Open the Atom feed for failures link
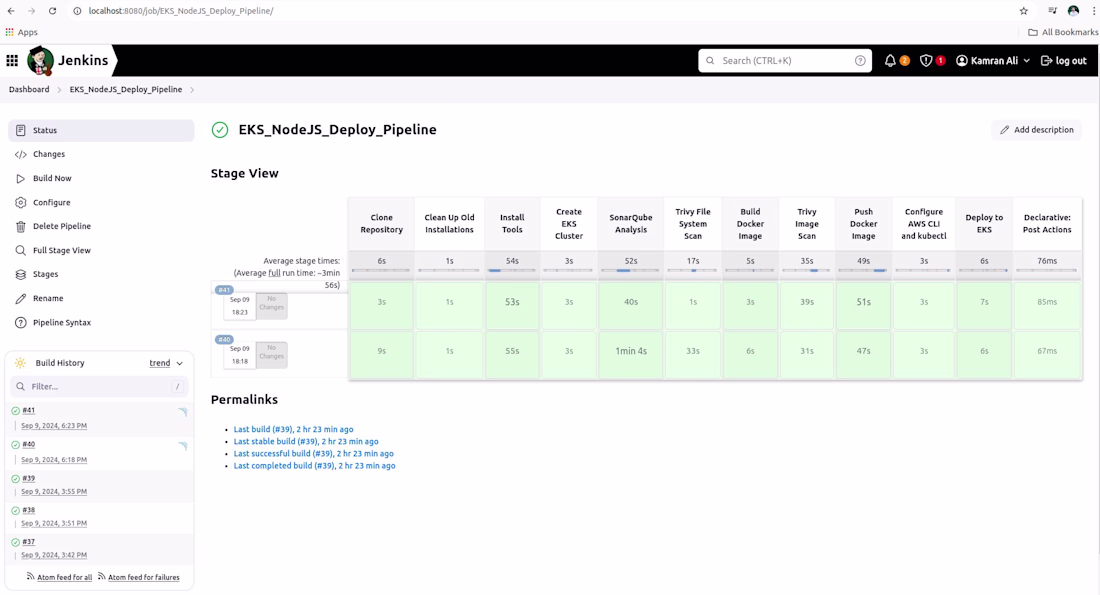The image size is (1100, 595). [x=144, y=577]
